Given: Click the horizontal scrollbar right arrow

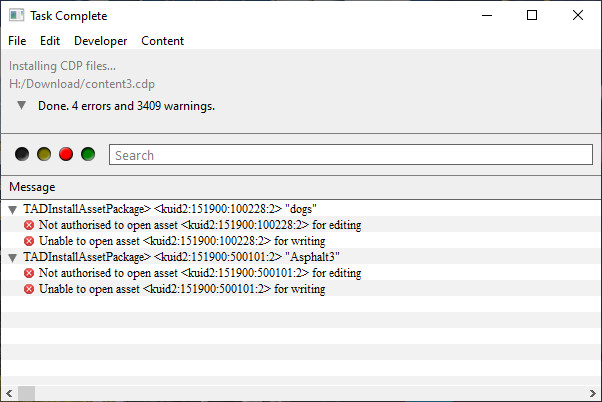Looking at the screenshot, I should (x=592, y=394).
